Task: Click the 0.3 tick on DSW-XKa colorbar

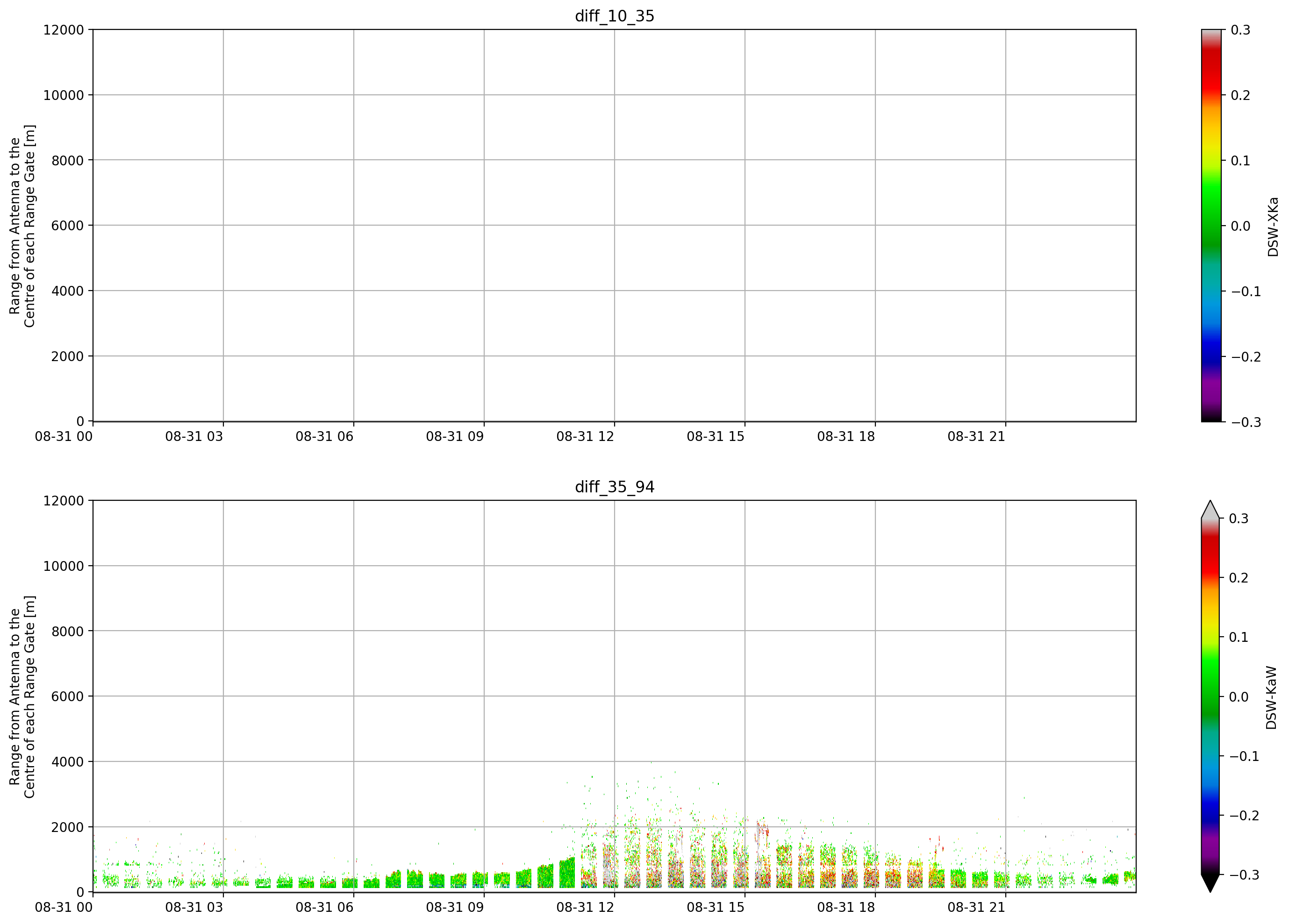Action: (1241, 30)
